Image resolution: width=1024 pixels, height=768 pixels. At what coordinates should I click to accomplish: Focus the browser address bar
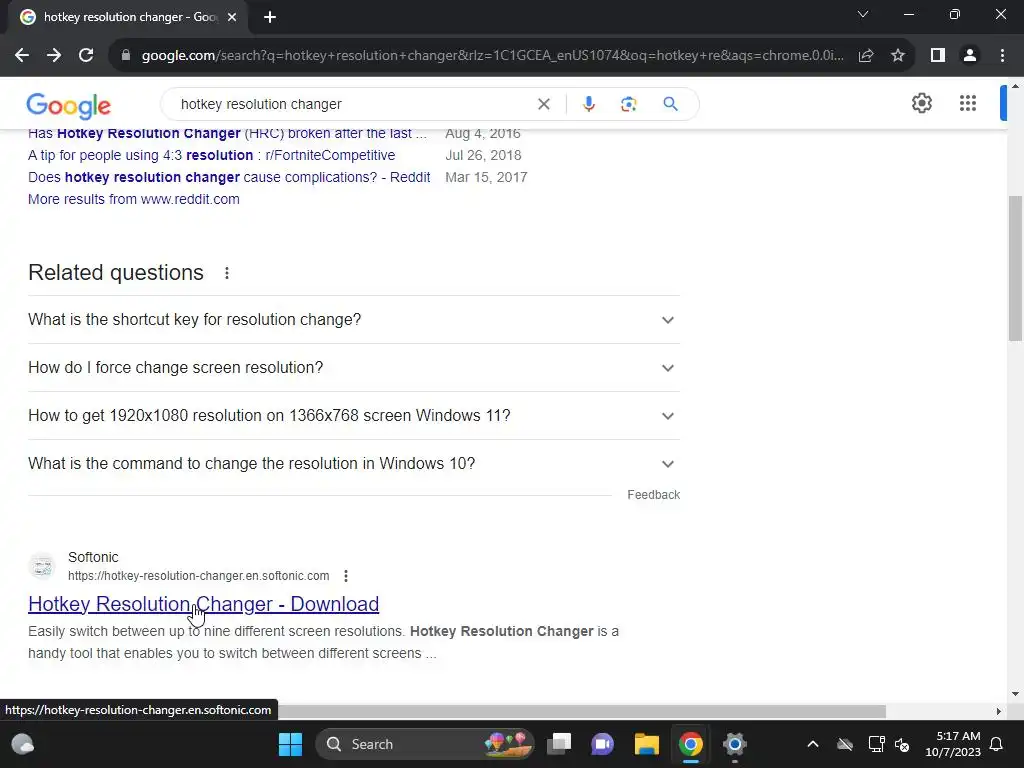pos(492,56)
